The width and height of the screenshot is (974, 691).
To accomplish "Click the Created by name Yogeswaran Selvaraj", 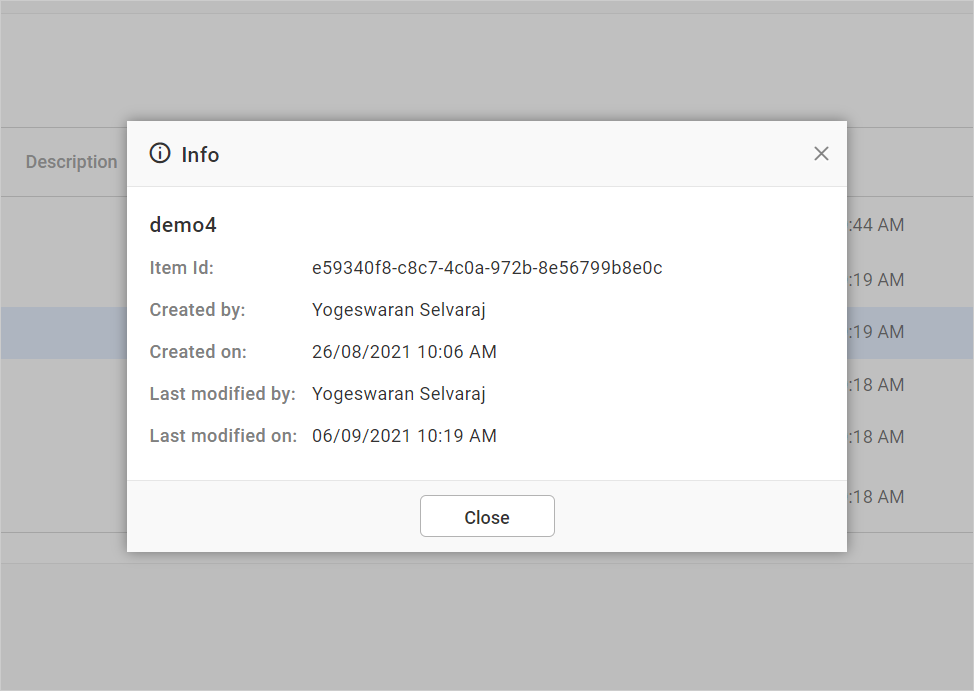I will 398,309.
